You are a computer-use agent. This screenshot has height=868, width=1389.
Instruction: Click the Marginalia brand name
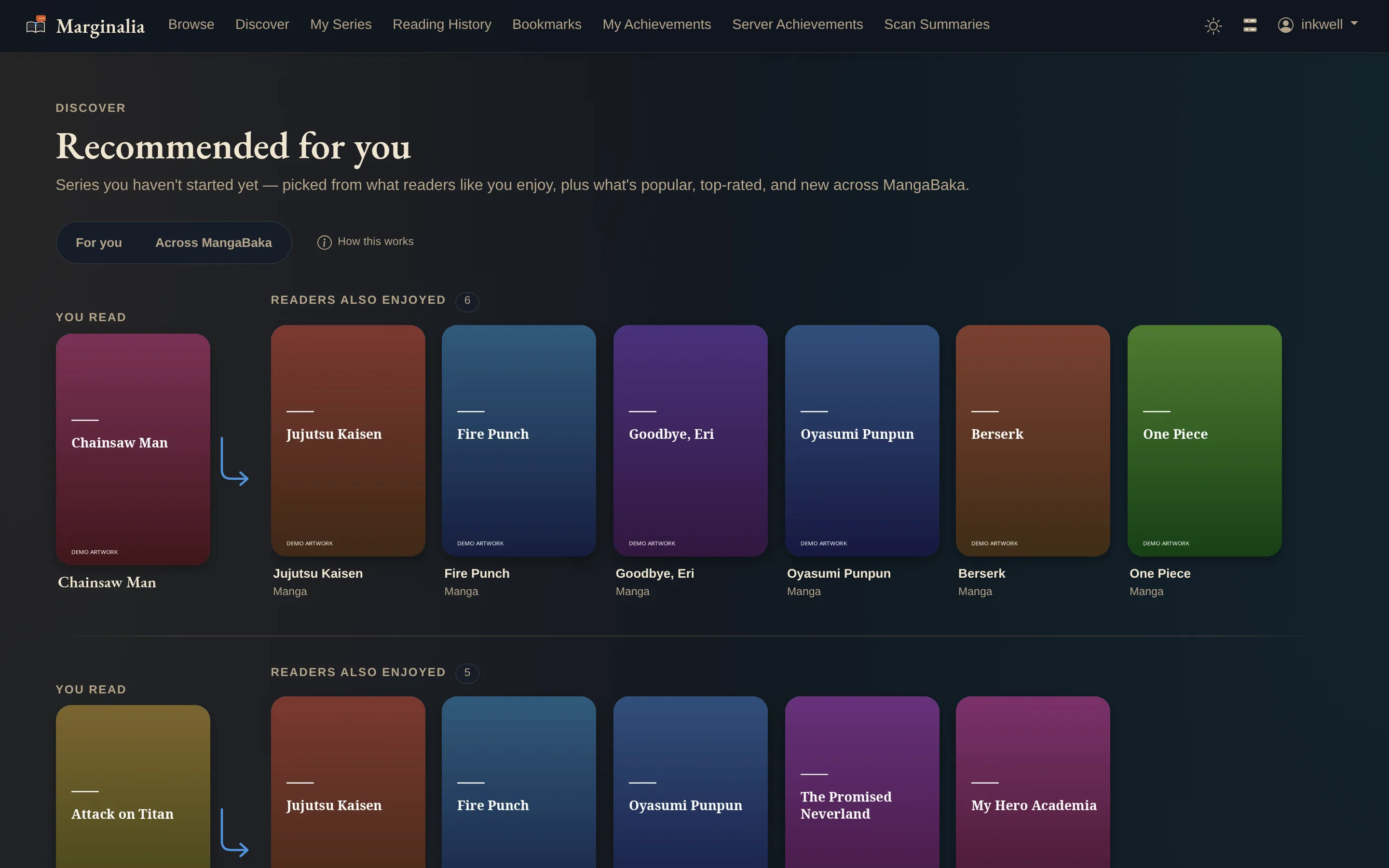[x=100, y=26]
